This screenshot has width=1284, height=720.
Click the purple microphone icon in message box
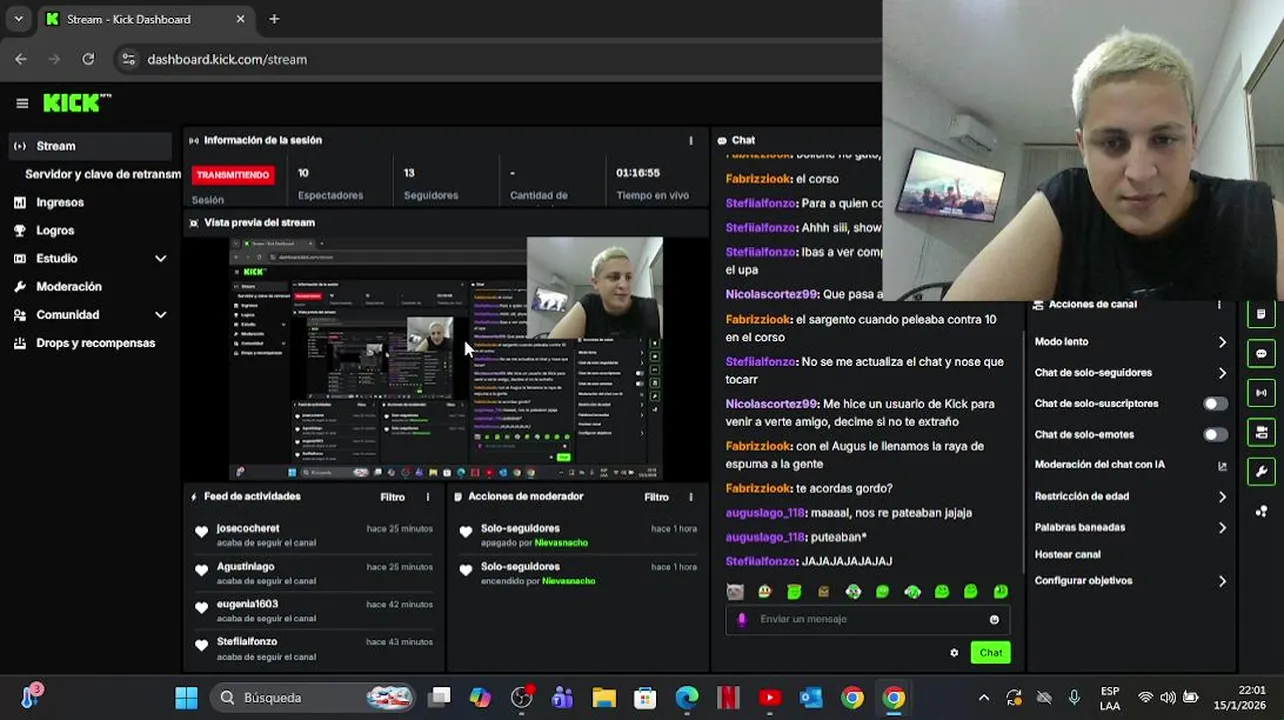coord(742,619)
